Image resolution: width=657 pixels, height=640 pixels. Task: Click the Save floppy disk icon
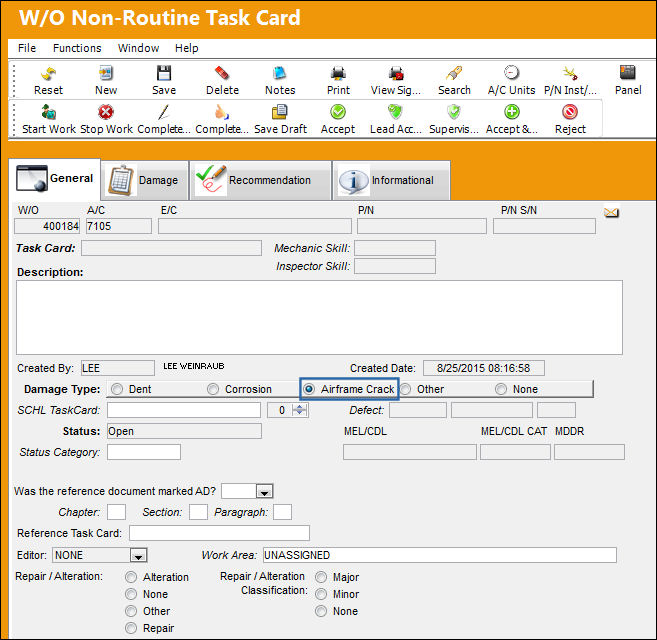164,73
